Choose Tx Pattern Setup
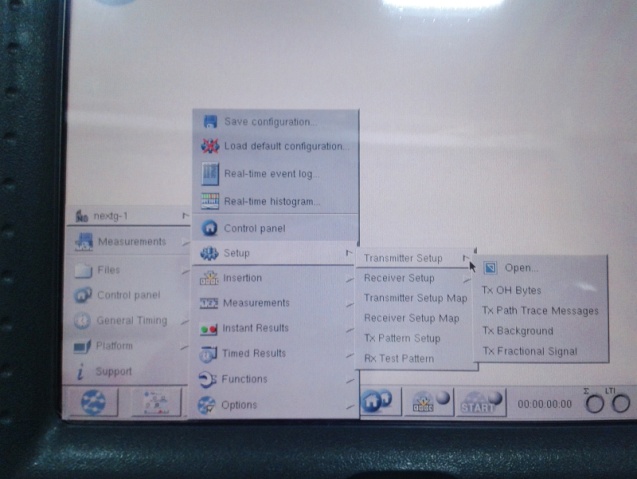The width and height of the screenshot is (637, 479). pos(414,338)
